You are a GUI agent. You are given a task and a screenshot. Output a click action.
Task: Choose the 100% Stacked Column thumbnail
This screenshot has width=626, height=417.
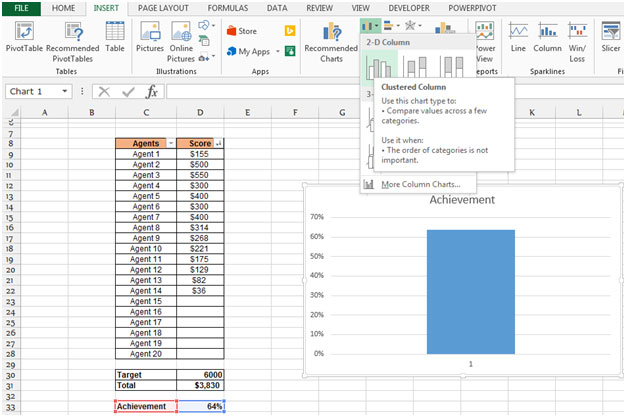[452, 66]
